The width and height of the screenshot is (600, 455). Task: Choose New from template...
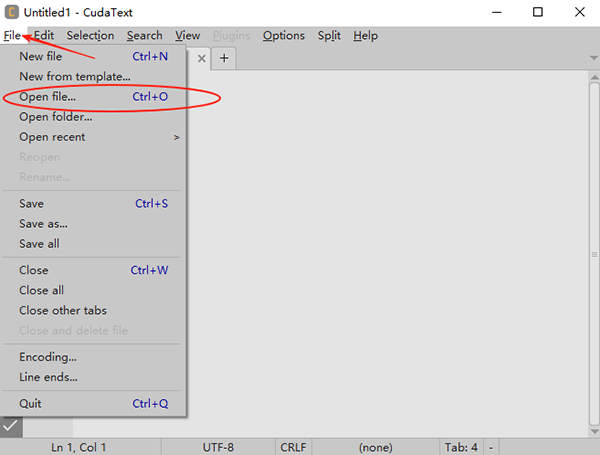click(93, 77)
